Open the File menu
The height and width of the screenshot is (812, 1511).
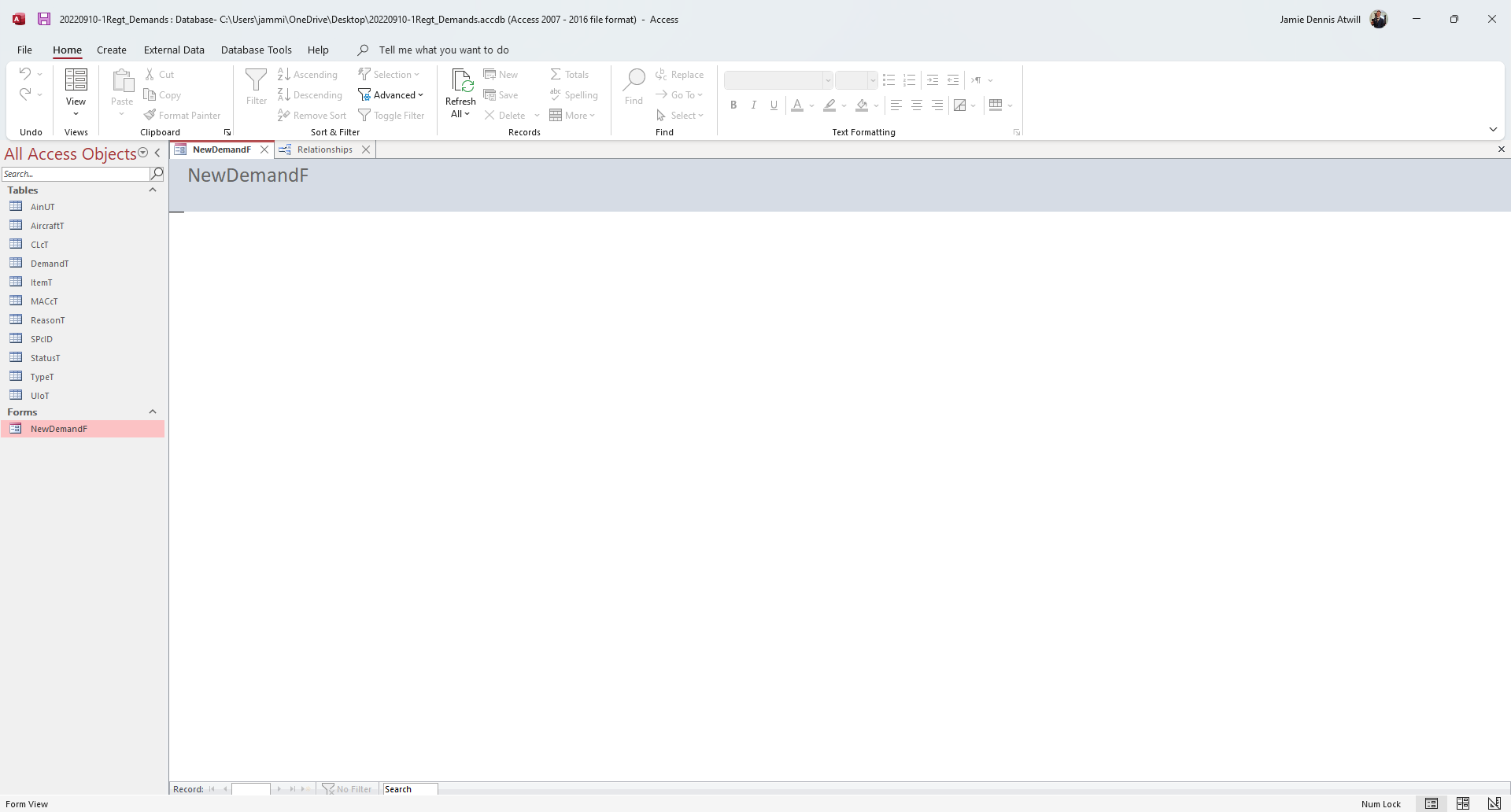click(25, 50)
